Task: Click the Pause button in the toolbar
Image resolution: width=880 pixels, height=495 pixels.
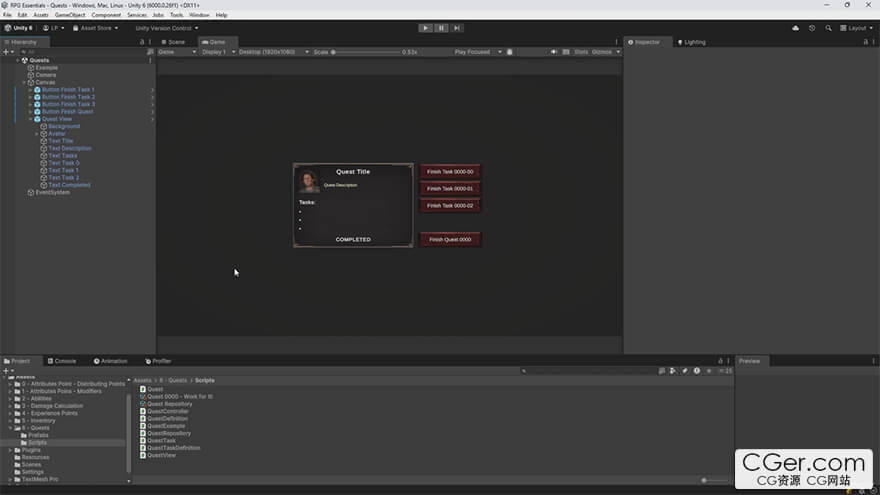Action: pyautogui.click(x=441, y=28)
